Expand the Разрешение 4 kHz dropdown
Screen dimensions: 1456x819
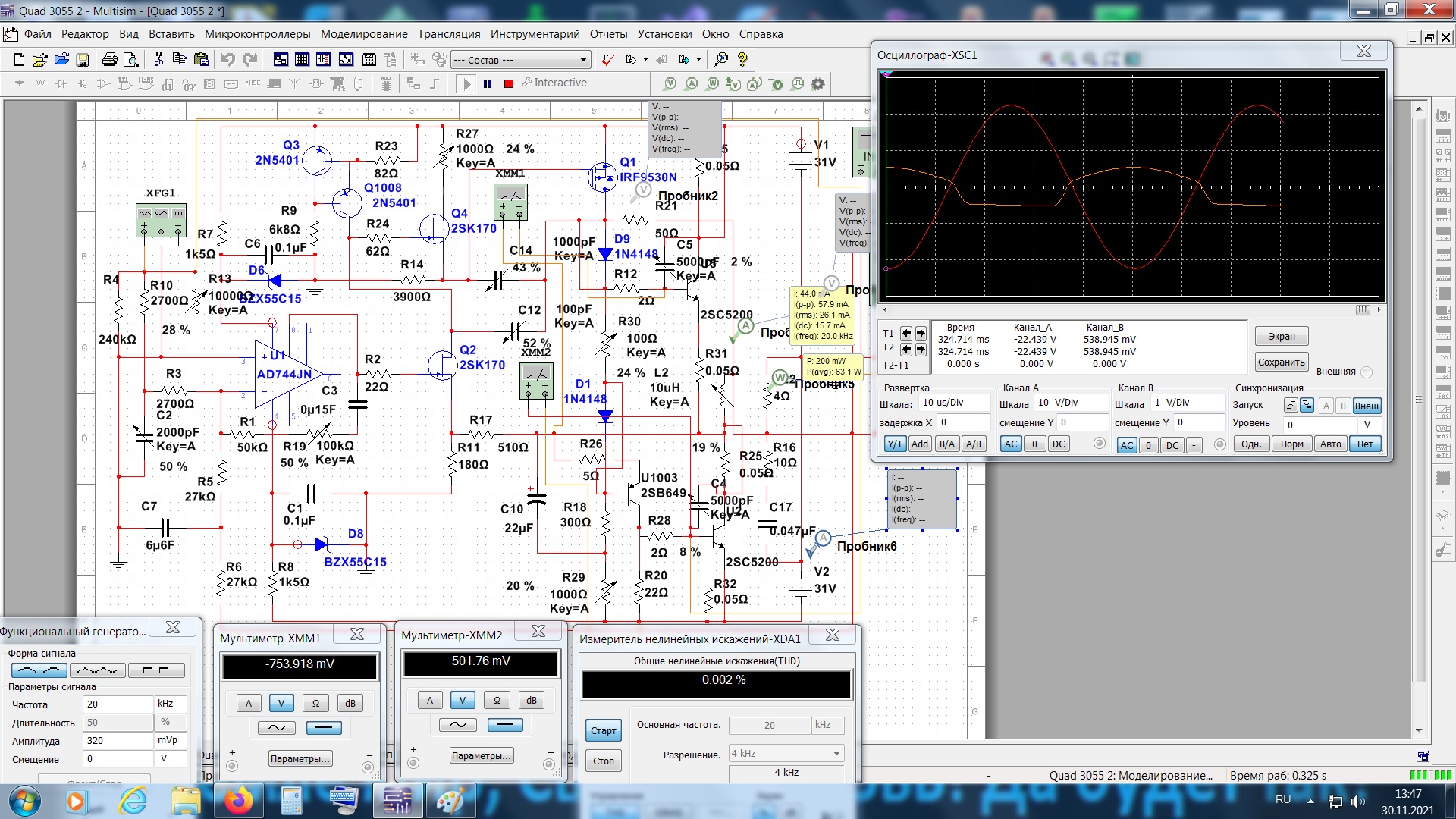tap(836, 753)
